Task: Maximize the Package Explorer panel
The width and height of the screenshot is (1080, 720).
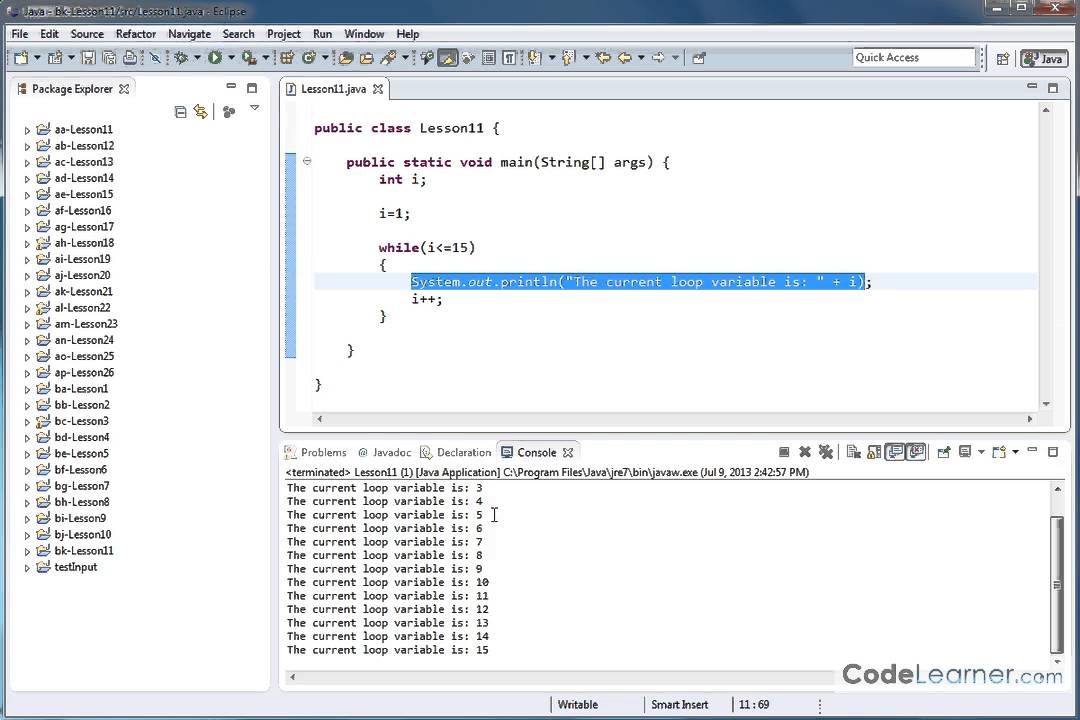Action: (x=252, y=88)
